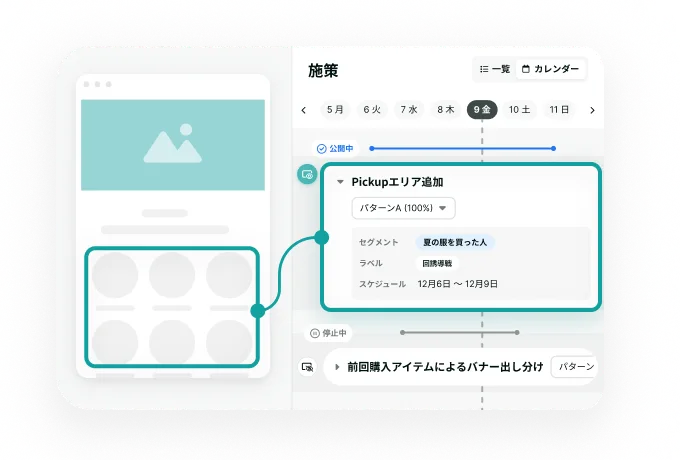
Task: Click the preview-off icon beside 前回購入アイテム row
Action: coord(307,367)
